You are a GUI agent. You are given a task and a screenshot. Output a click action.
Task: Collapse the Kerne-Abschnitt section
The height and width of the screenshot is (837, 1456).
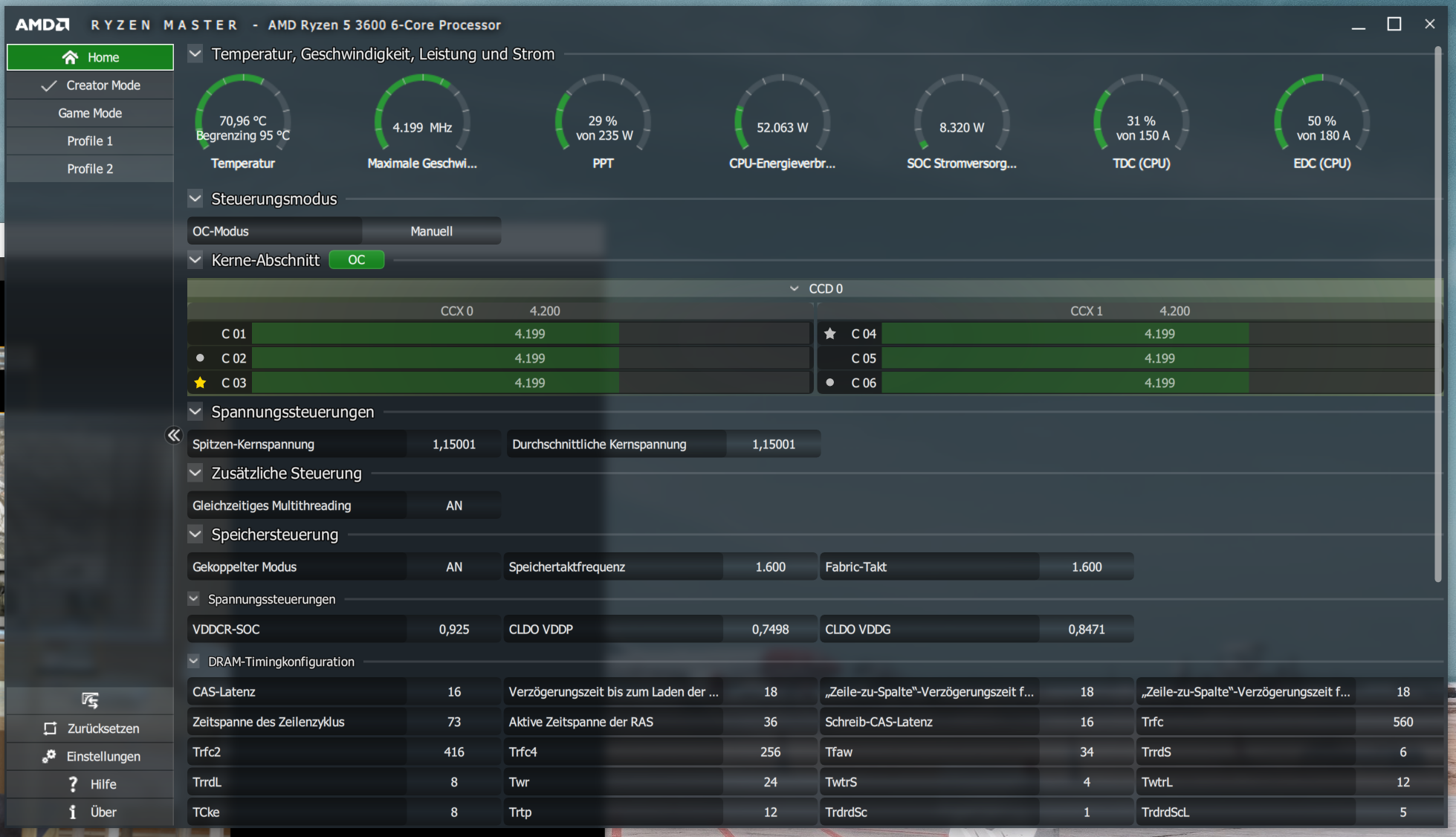point(195,260)
